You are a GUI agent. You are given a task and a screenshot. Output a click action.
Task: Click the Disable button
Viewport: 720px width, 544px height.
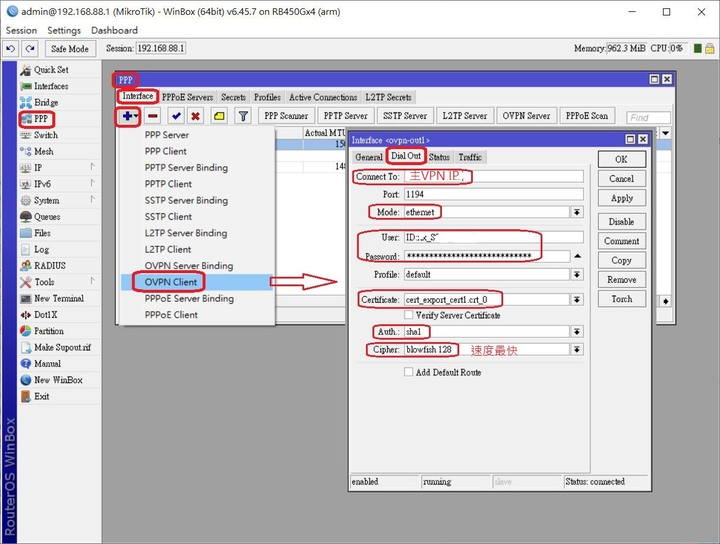tap(622, 222)
